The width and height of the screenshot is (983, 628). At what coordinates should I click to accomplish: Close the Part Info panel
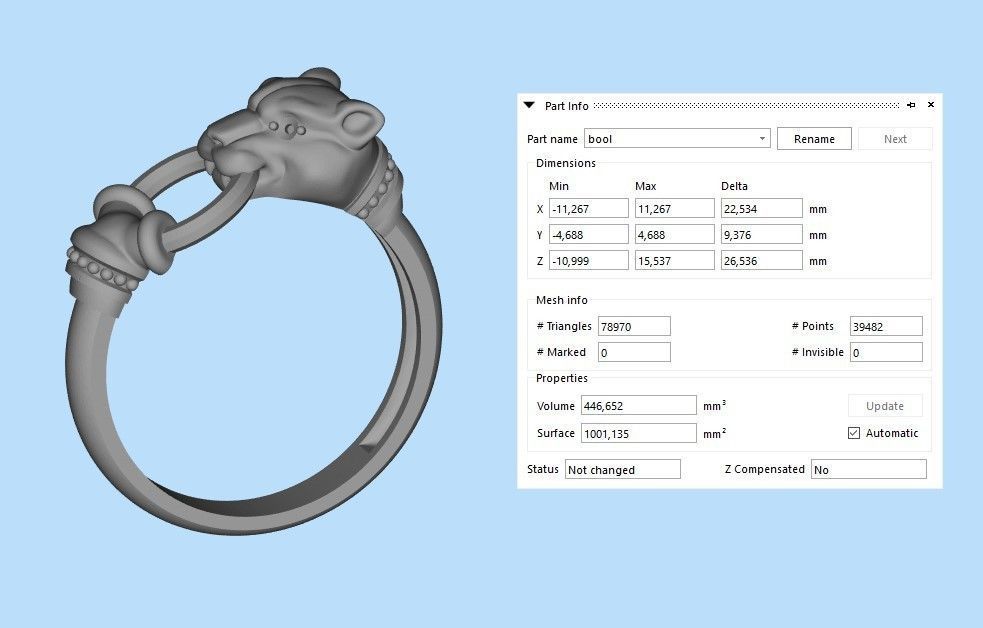[x=931, y=105]
